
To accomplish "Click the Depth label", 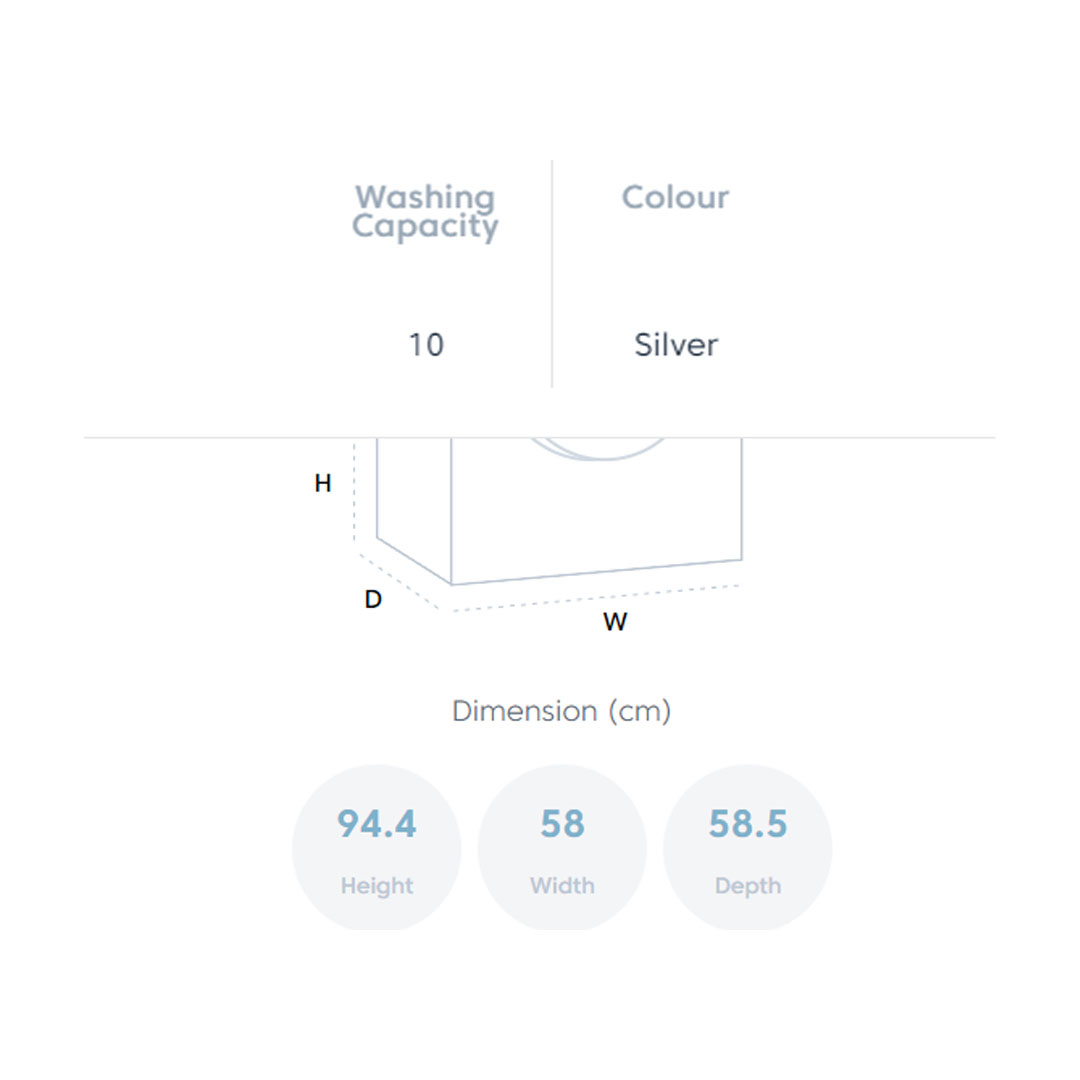I will pos(748,886).
